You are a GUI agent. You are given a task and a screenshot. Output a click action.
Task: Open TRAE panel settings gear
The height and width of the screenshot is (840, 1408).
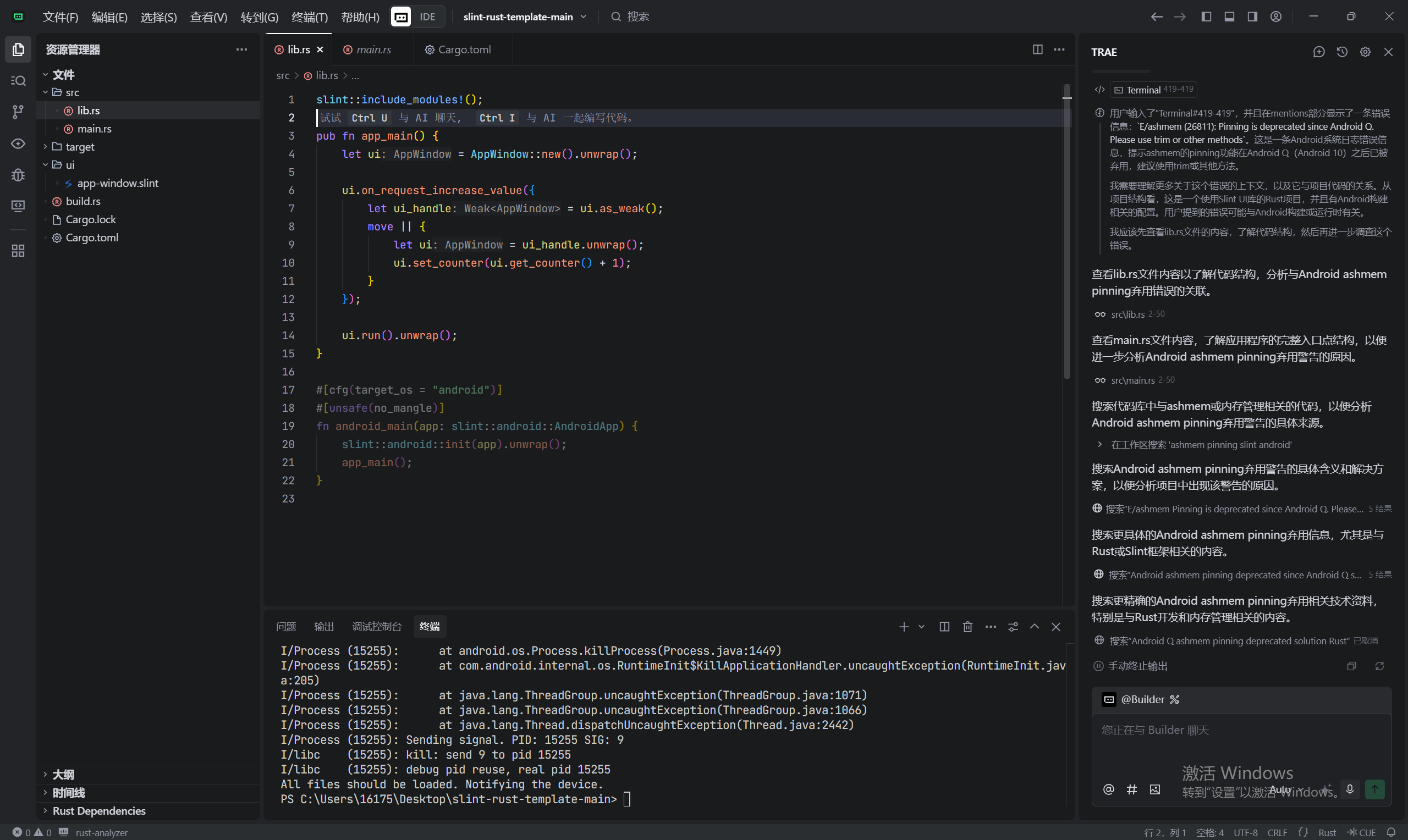coord(1365,52)
